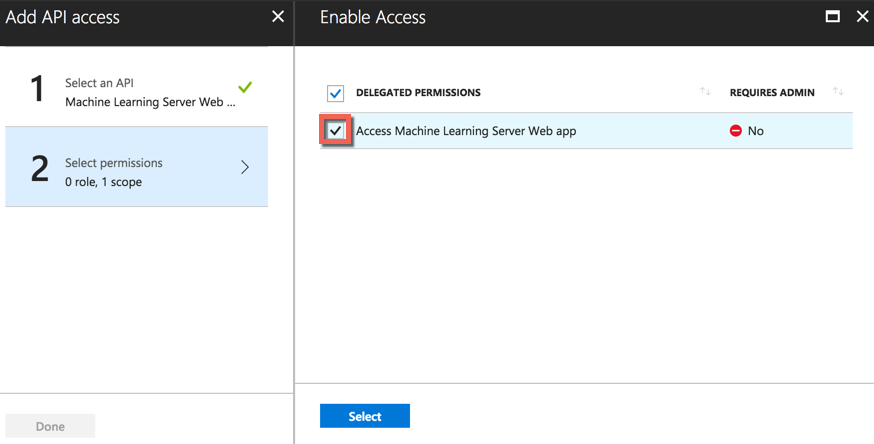Click the large number 2 step
Viewport: 874px width, 444px height.
(x=39, y=168)
